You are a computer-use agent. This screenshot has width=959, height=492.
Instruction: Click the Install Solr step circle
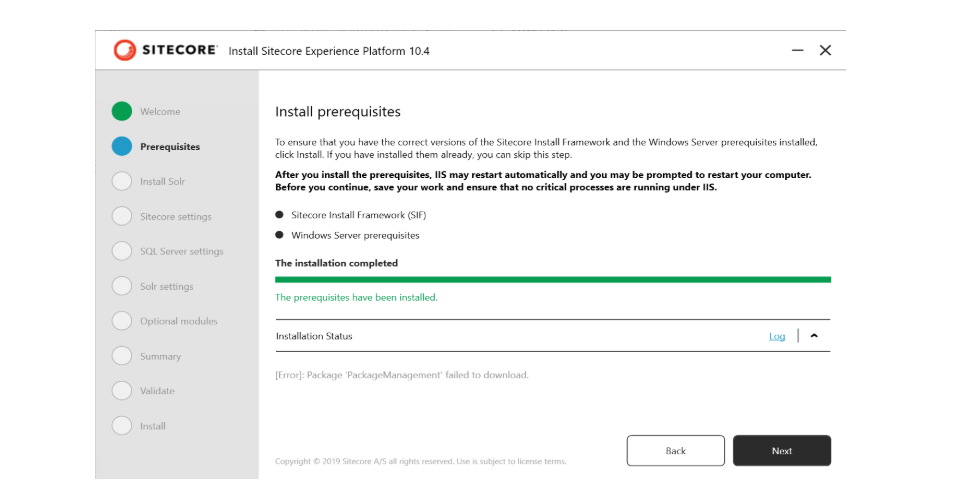[x=122, y=181]
